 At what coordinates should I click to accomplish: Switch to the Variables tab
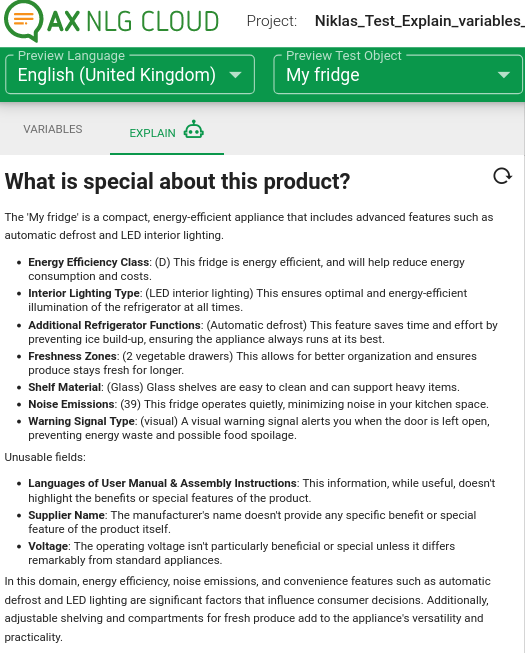click(x=53, y=129)
